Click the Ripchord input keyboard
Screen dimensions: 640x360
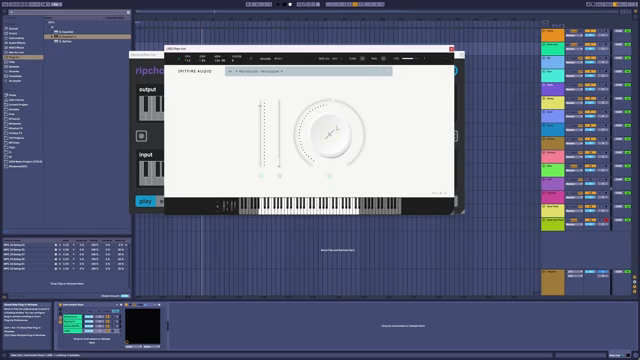click(x=151, y=173)
